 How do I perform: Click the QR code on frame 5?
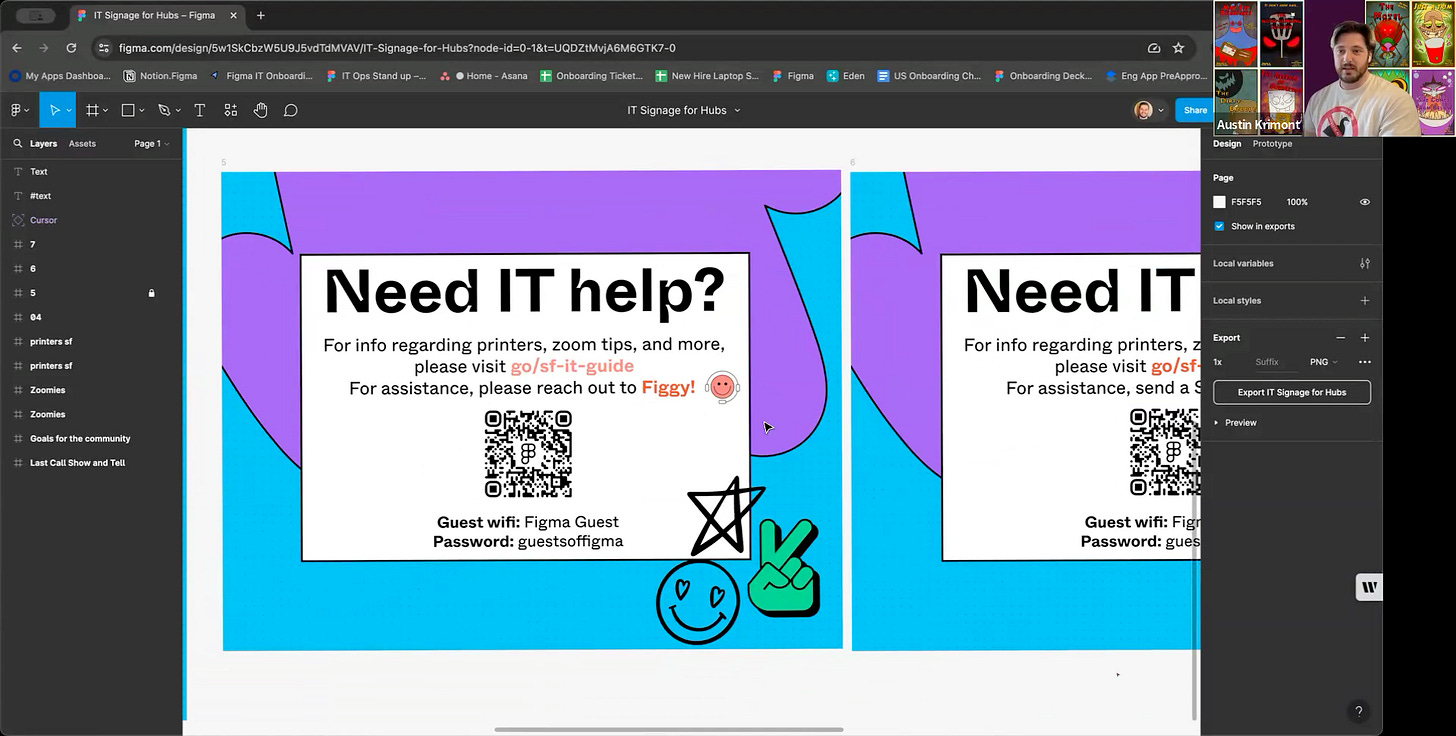click(x=528, y=454)
